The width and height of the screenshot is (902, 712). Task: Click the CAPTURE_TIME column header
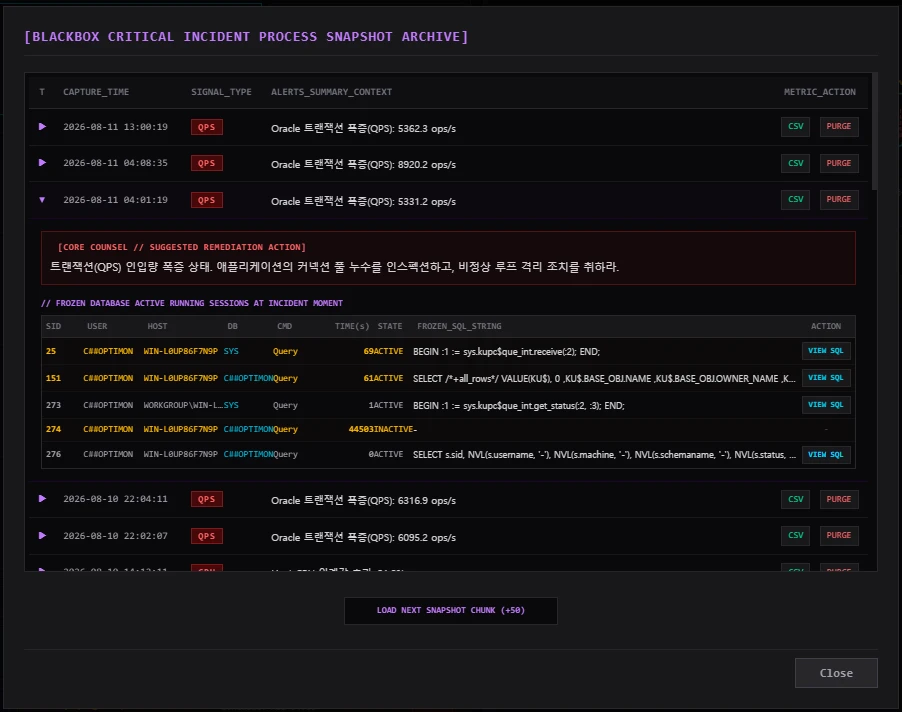(x=96, y=92)
